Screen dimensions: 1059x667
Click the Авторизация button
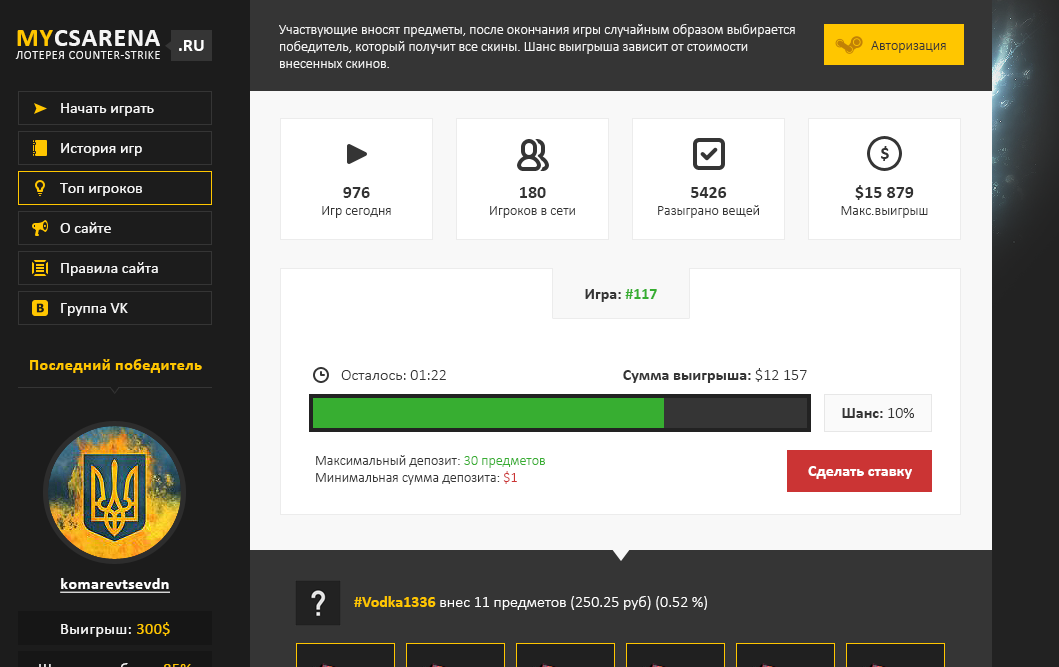(894, 45)
